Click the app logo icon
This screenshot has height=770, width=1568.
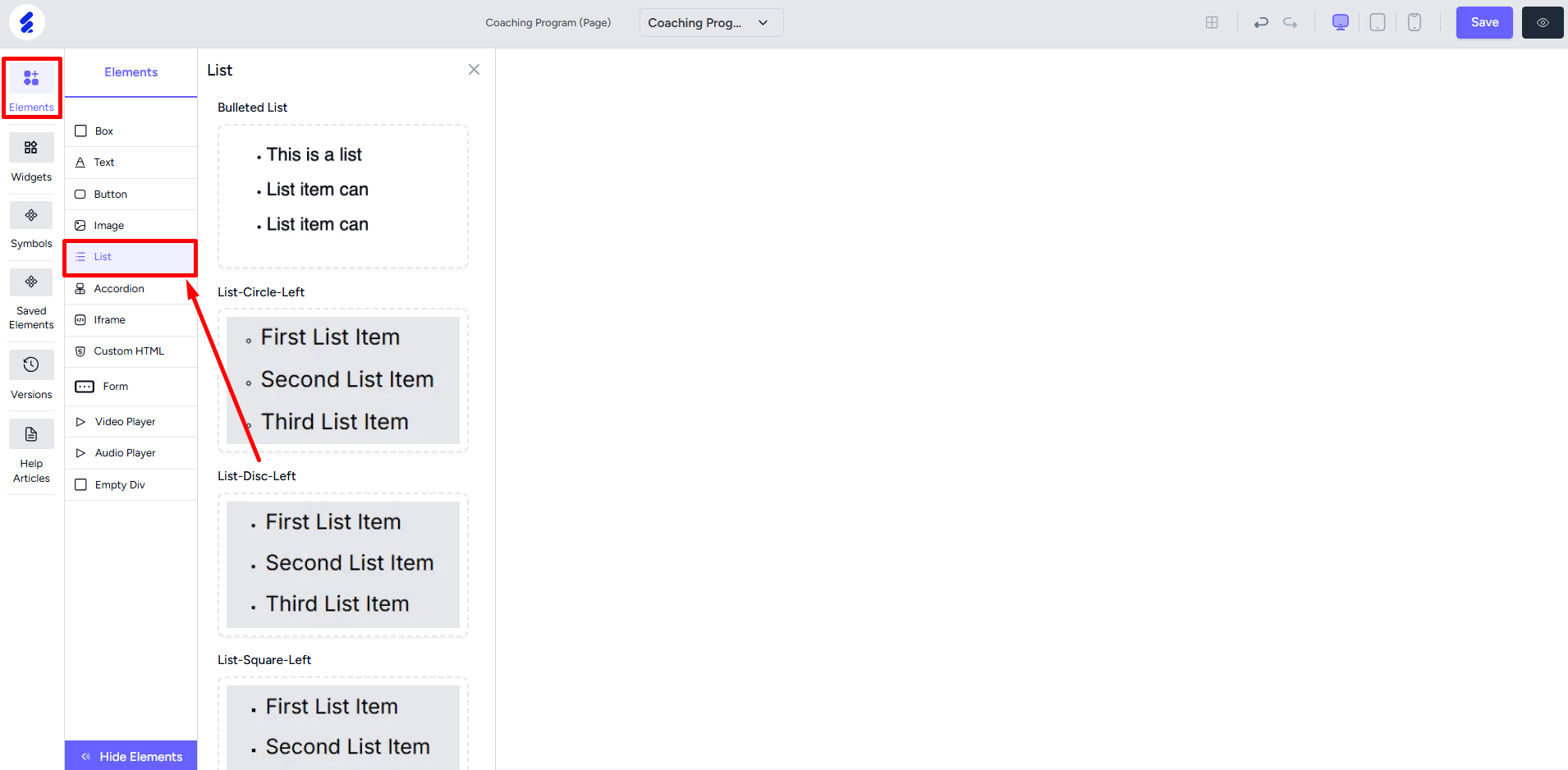(x=27, y=22)
